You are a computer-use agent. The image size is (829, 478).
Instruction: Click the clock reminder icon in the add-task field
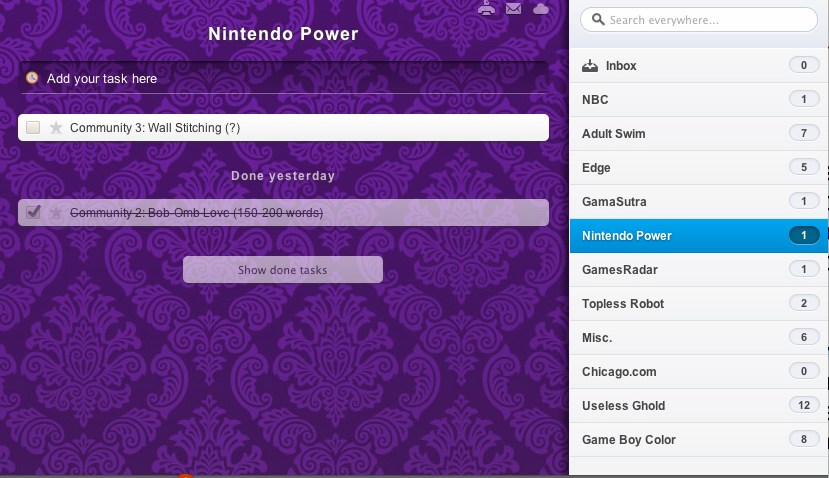click(32, 78)
